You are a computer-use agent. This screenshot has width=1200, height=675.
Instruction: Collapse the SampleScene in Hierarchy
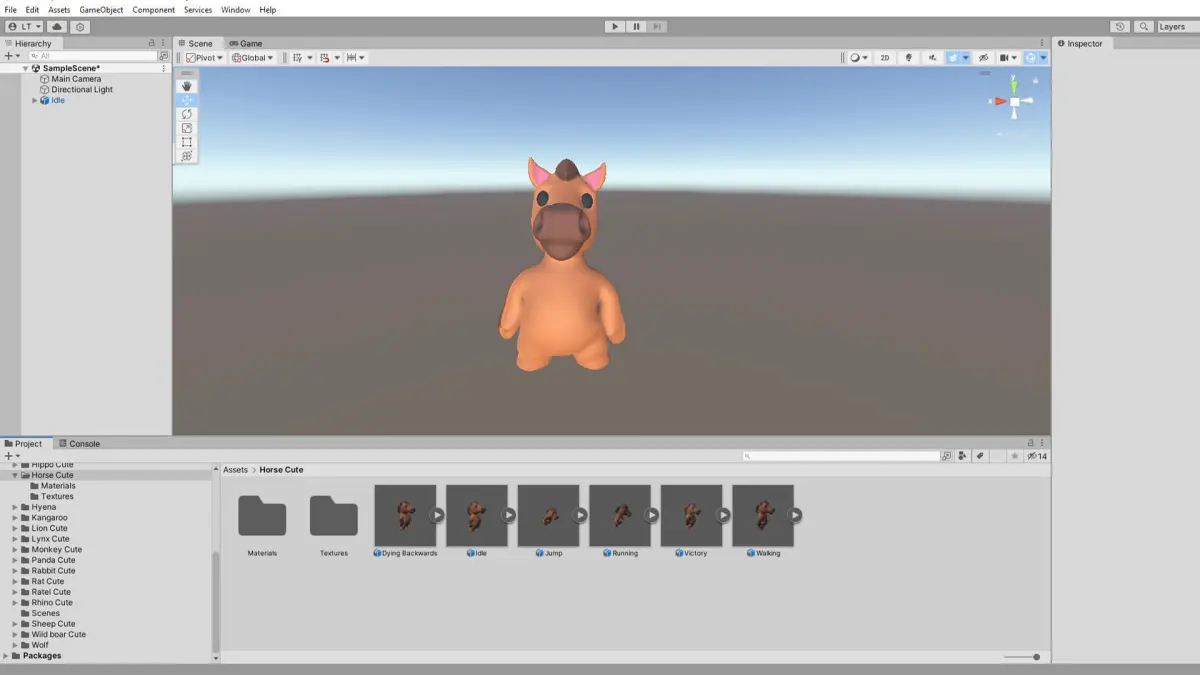pos(25,68)
